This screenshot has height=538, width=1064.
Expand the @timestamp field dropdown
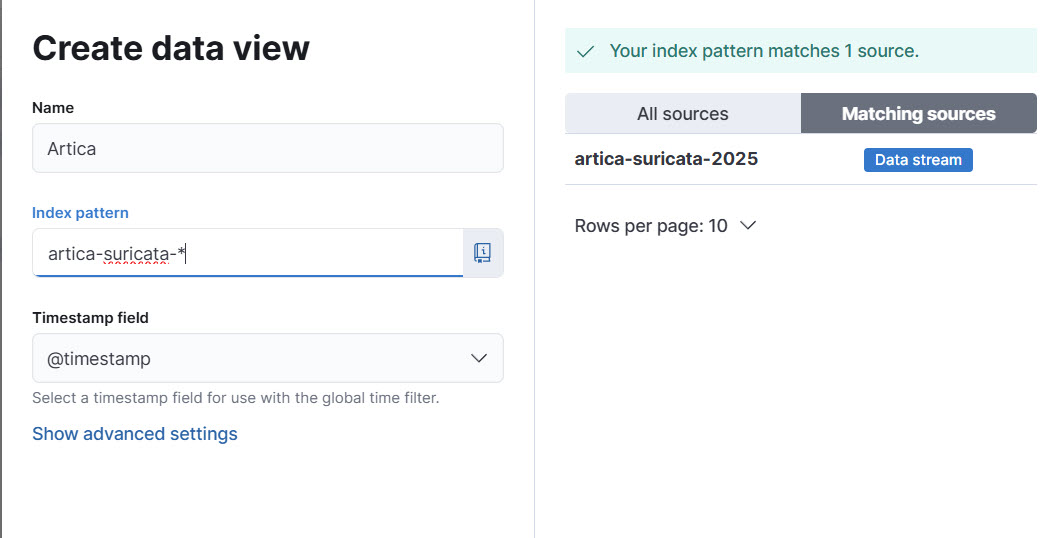pyautogui.click(x=267, y=358)
